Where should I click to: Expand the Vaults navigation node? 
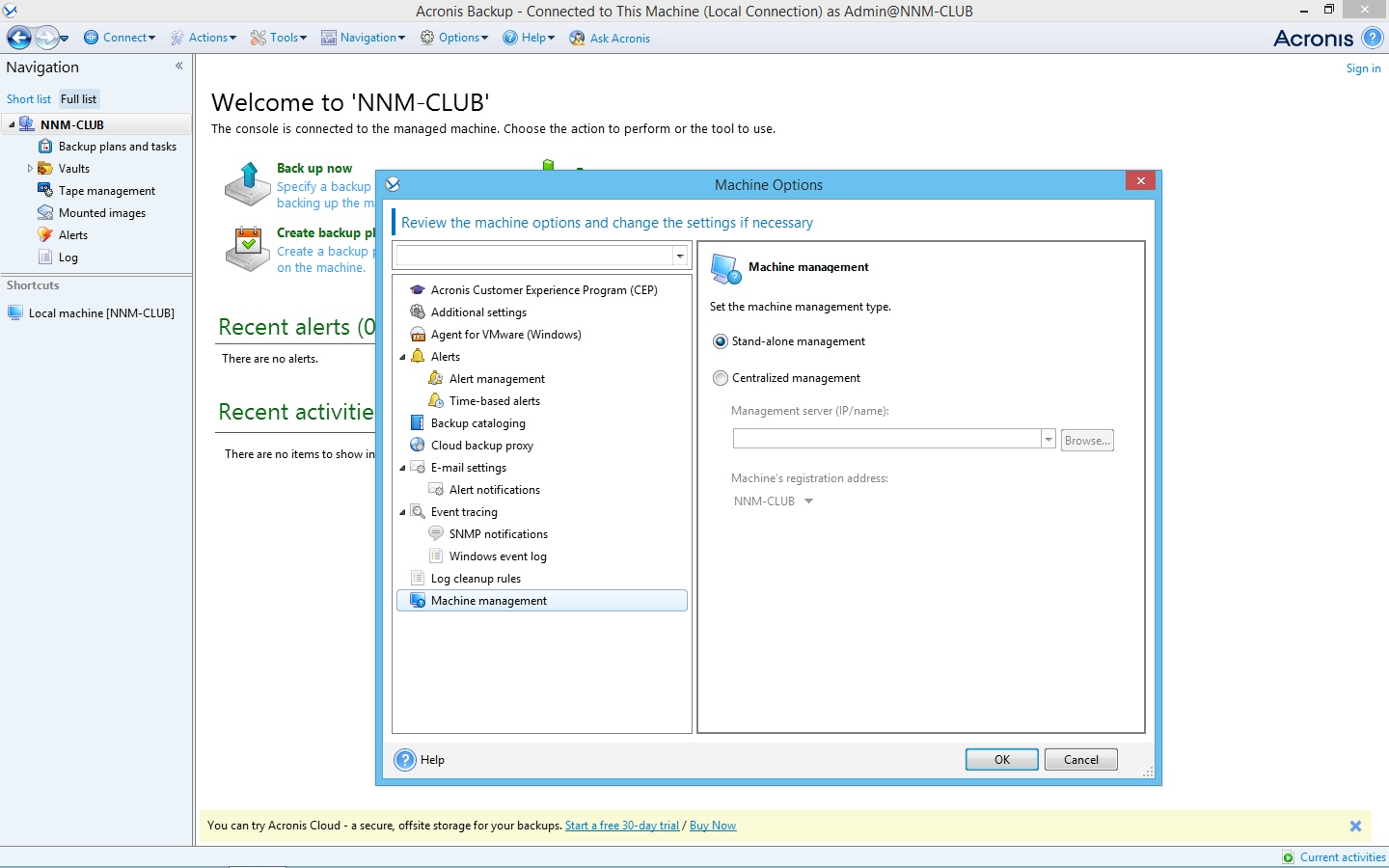pos(30,169)
